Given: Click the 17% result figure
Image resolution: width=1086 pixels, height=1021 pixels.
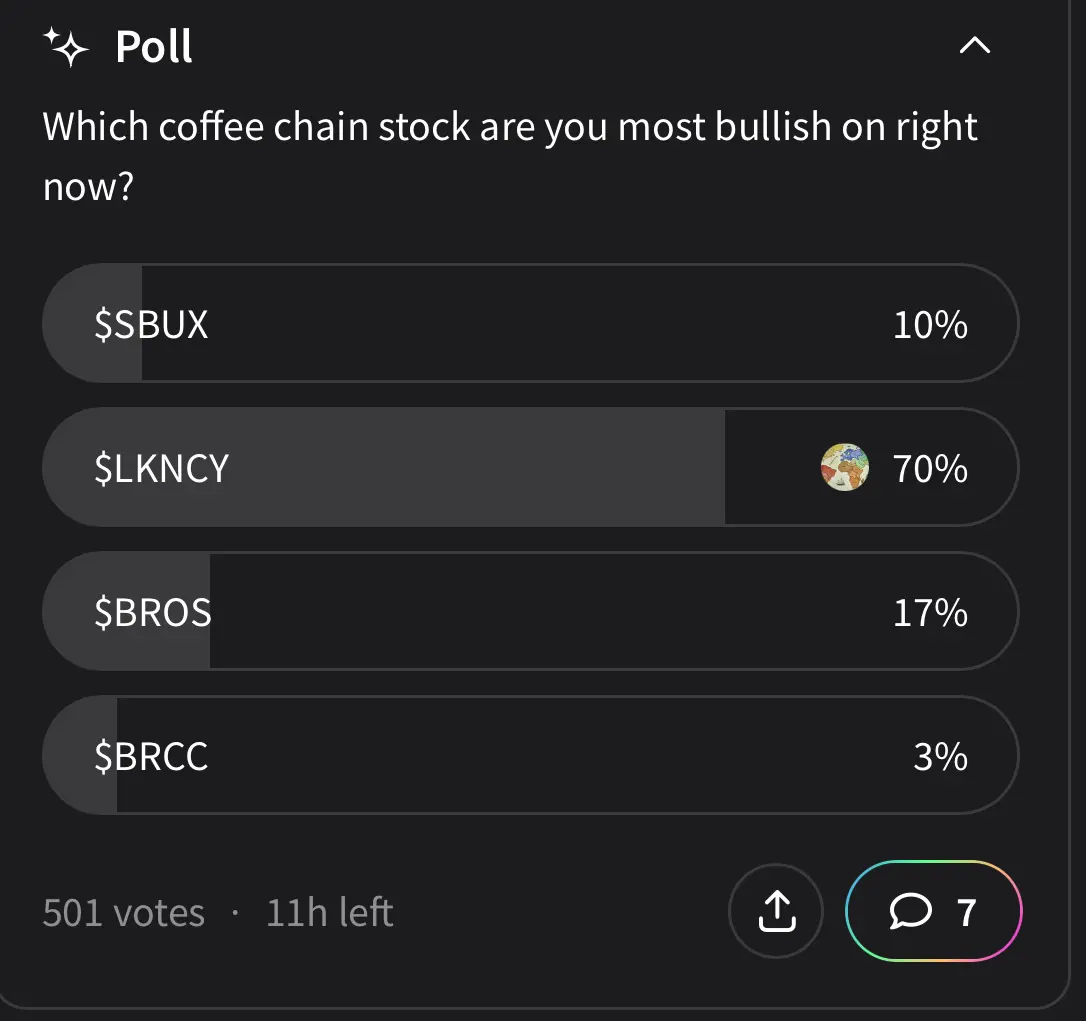Looking at the screenshot, I should (930, 612).
